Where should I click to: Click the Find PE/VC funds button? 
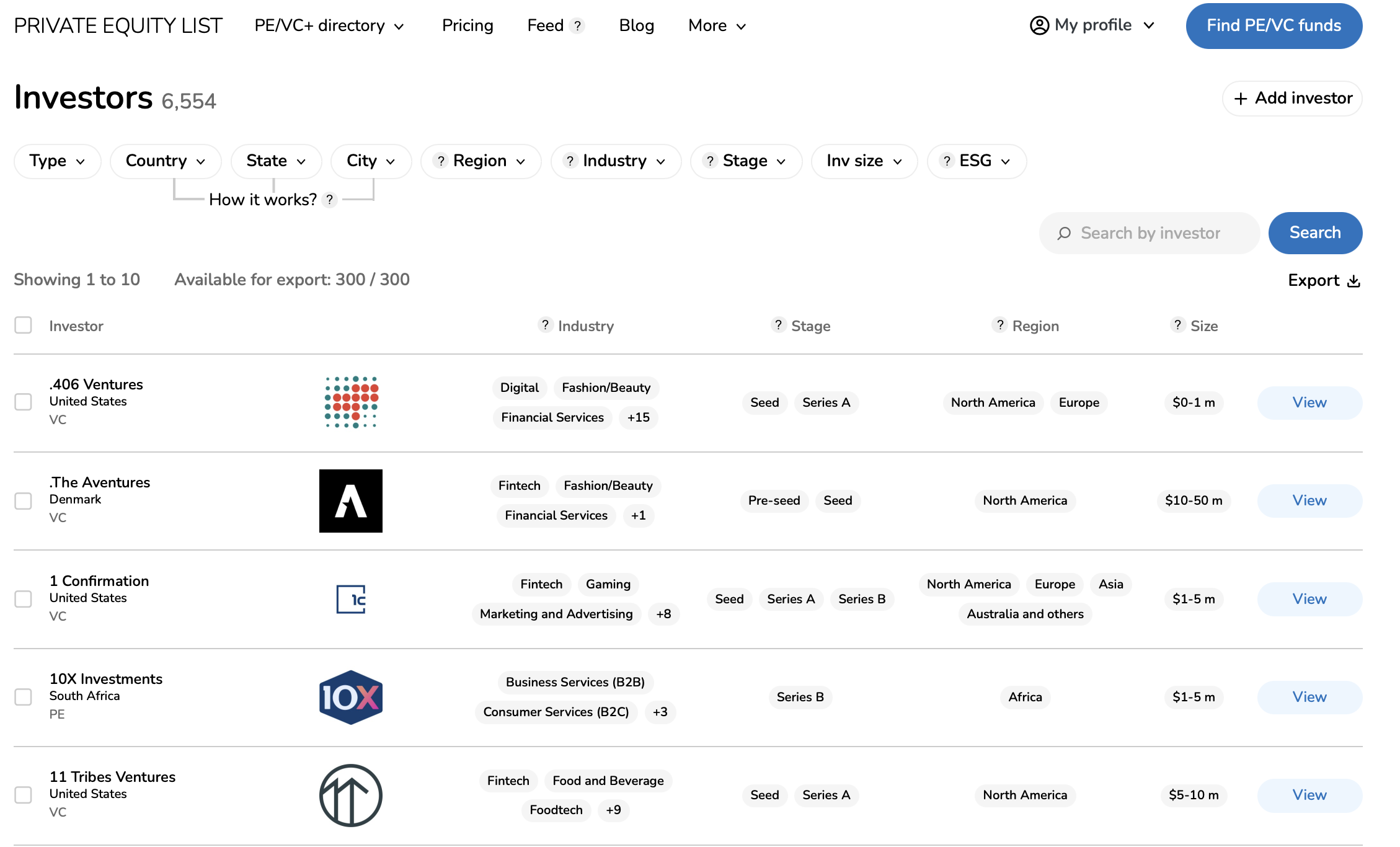coord(1274,25)
